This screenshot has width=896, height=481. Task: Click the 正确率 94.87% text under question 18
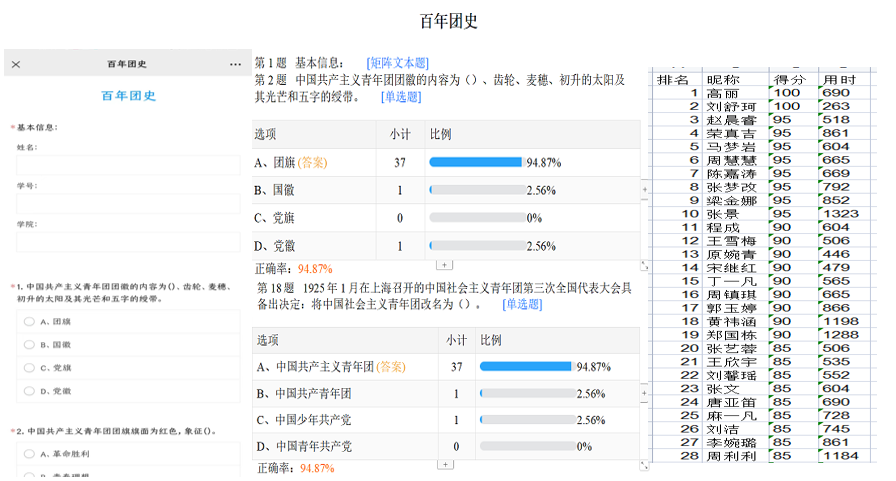[295, 468]
